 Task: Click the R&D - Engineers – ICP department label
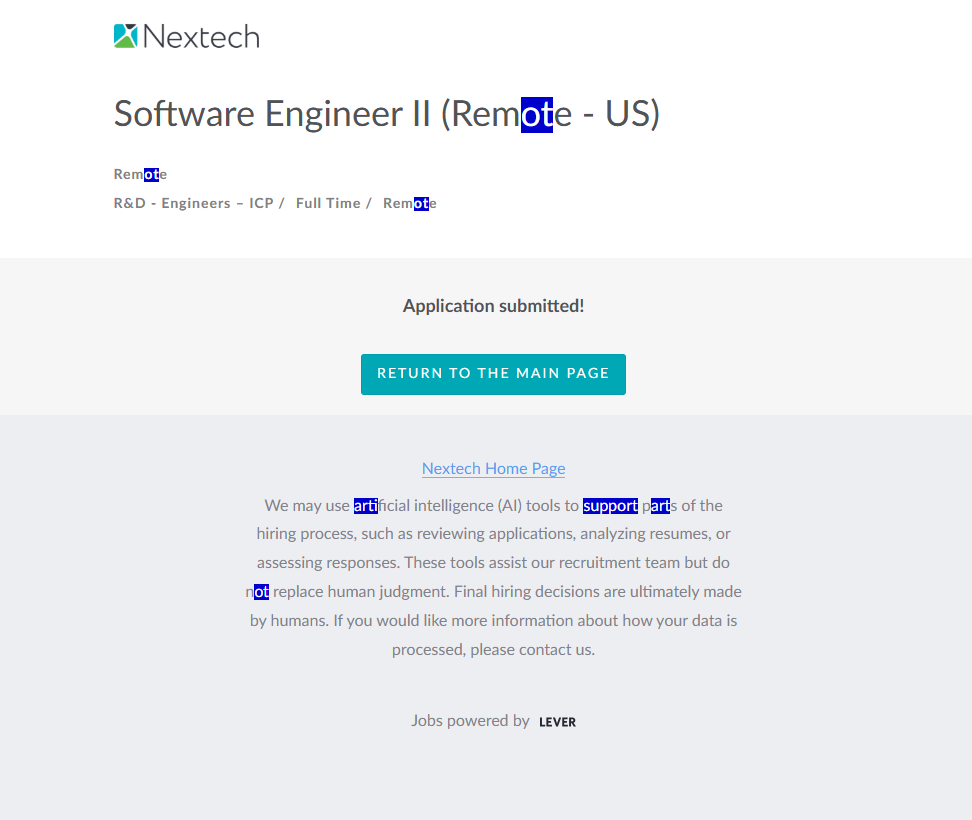193,203
